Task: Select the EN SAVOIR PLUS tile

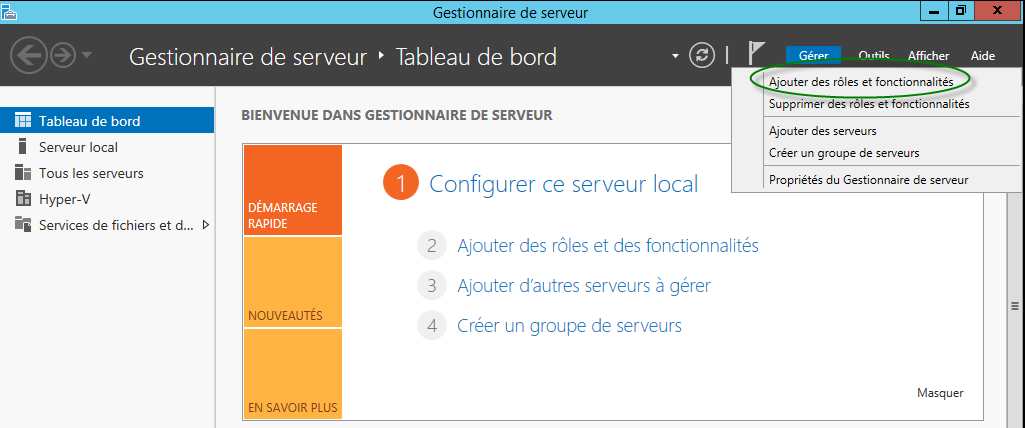Action: tap(293, 374)
